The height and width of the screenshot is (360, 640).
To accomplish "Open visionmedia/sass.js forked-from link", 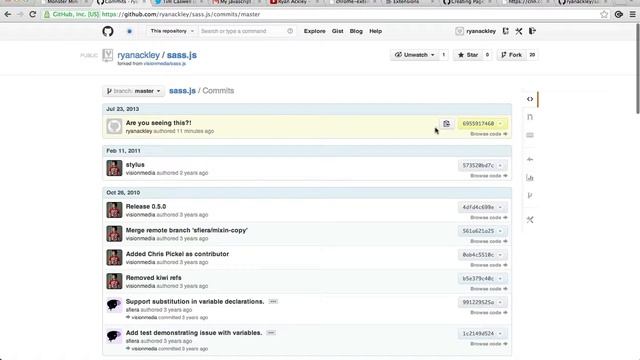I will coord(164,64).
